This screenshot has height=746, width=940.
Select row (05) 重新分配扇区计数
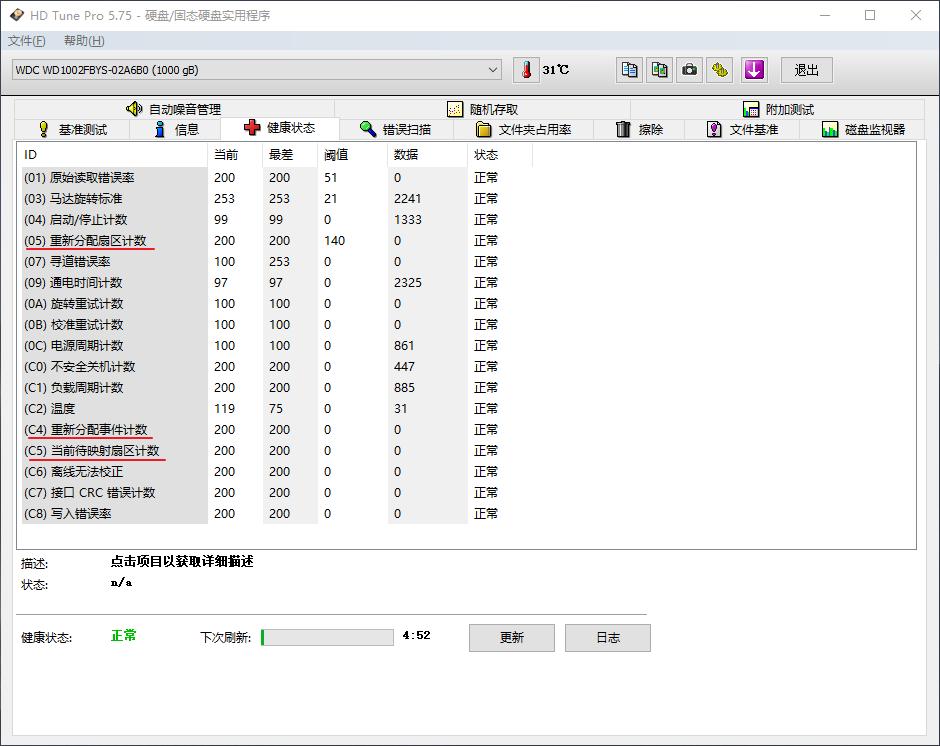point(277,240)
